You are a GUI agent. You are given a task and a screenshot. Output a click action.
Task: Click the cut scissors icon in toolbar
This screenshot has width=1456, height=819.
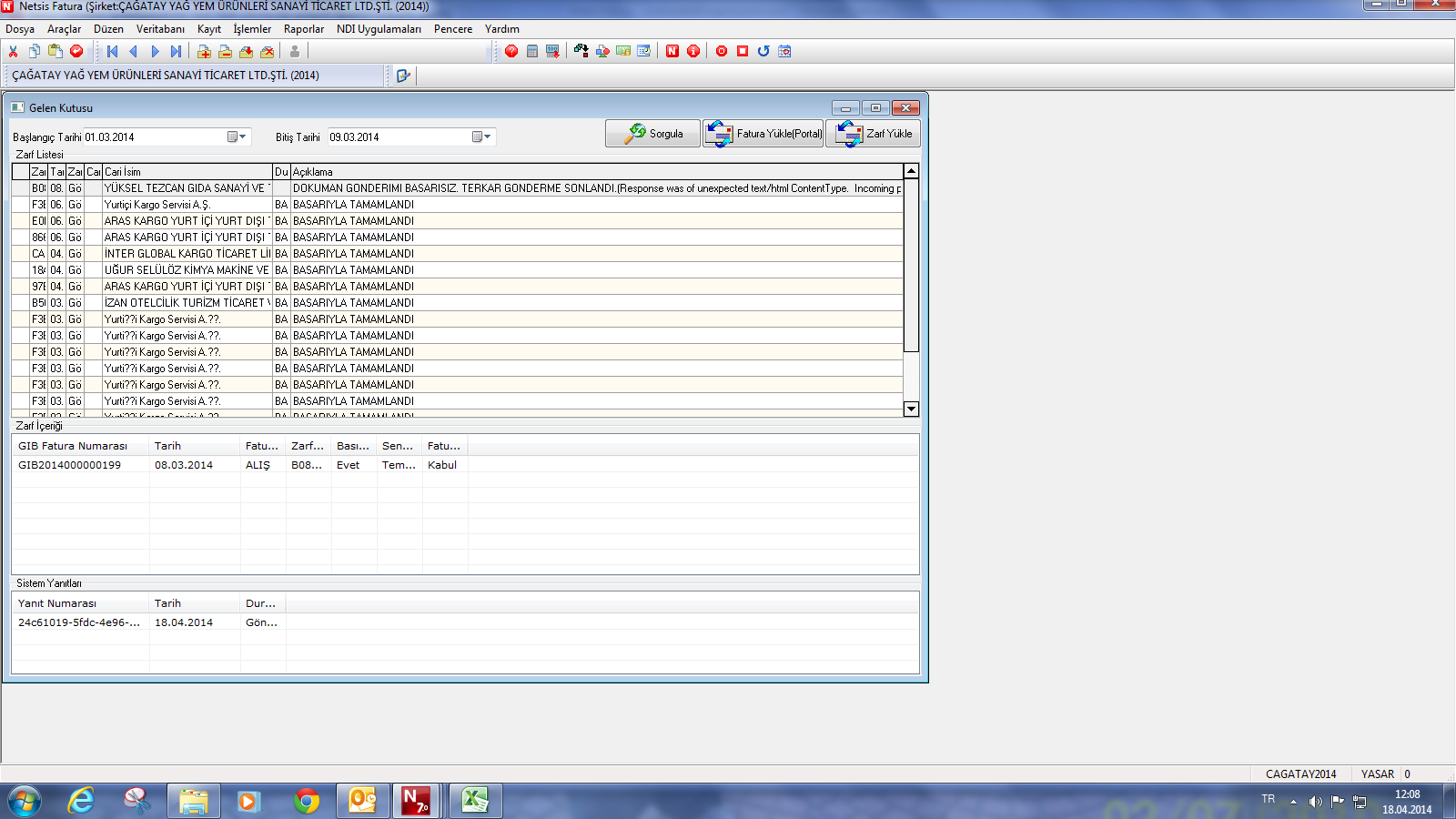coord(14,51)
